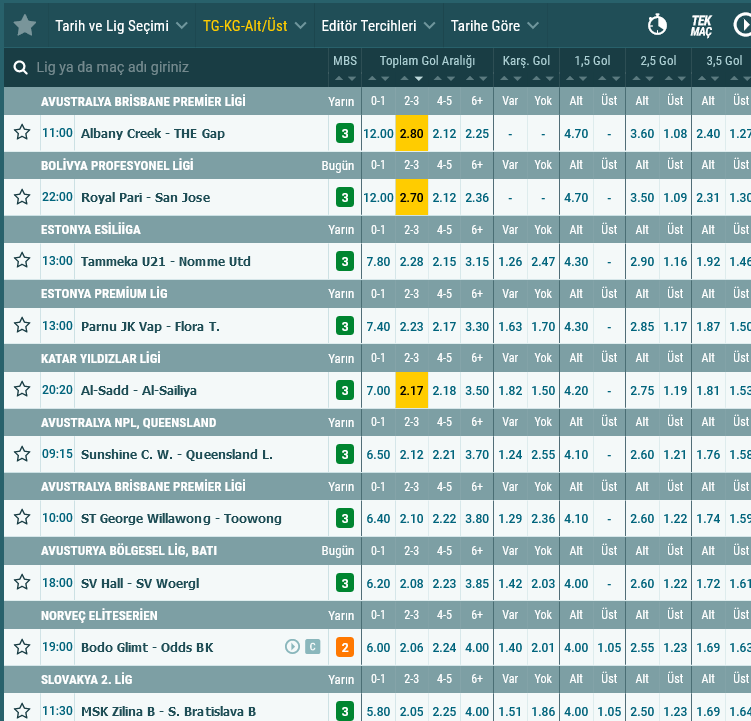Click the search magnifier icon

[x=20, y=68]
